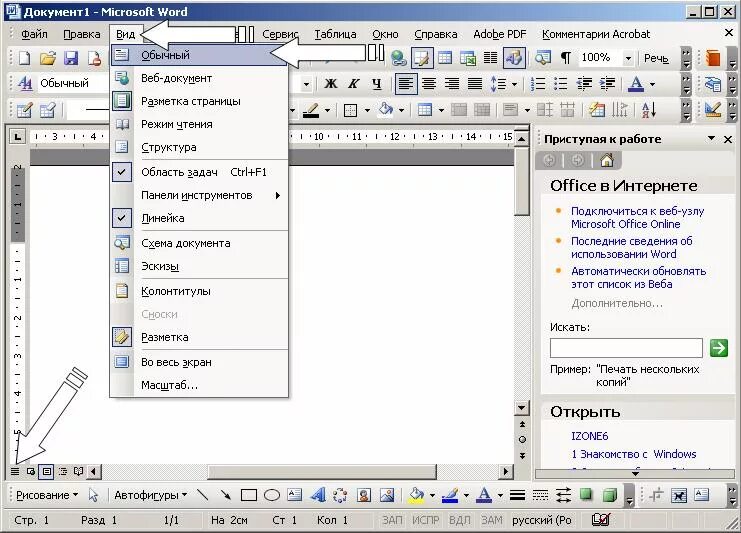Open the IZONE6 recent document

coord(589,436)
